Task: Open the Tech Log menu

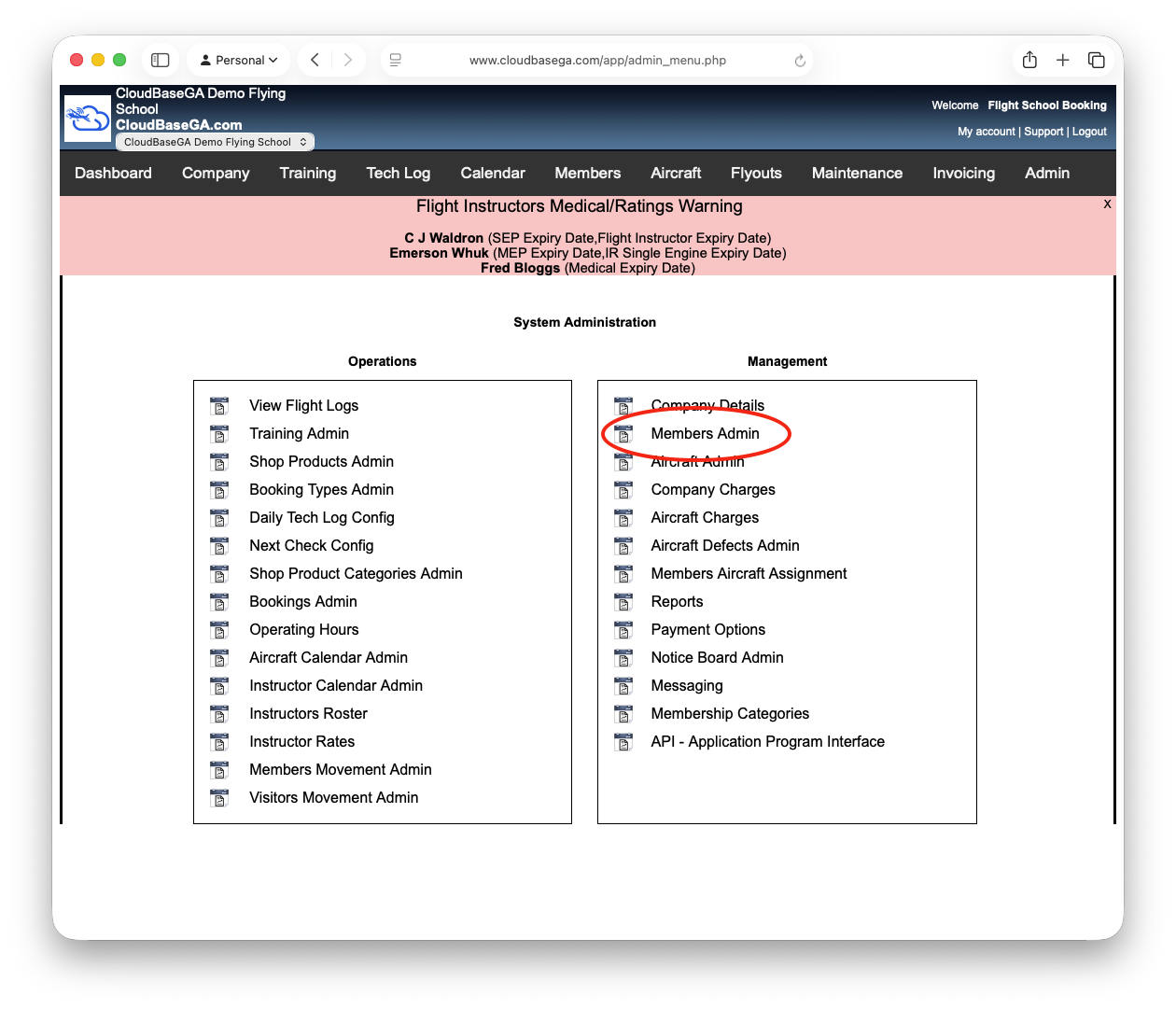Action: coord(399,173)
